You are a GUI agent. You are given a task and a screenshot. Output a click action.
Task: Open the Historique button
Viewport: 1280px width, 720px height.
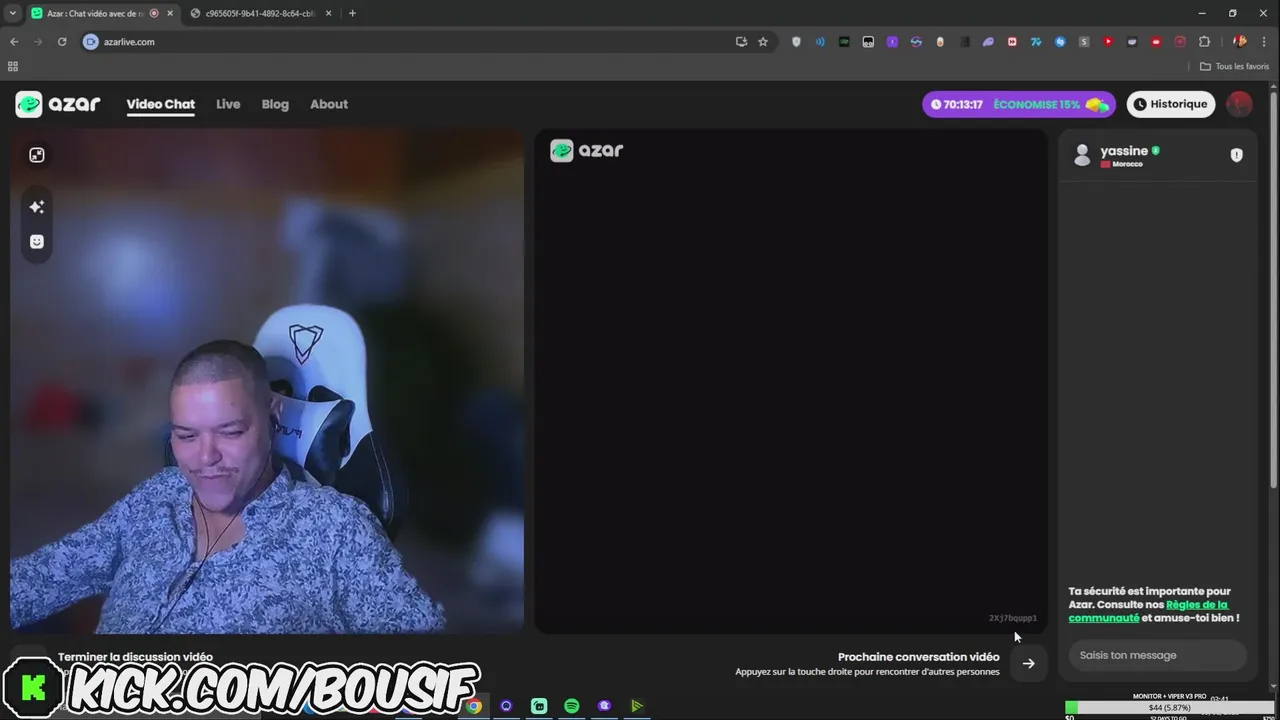tap(1171, 104)
